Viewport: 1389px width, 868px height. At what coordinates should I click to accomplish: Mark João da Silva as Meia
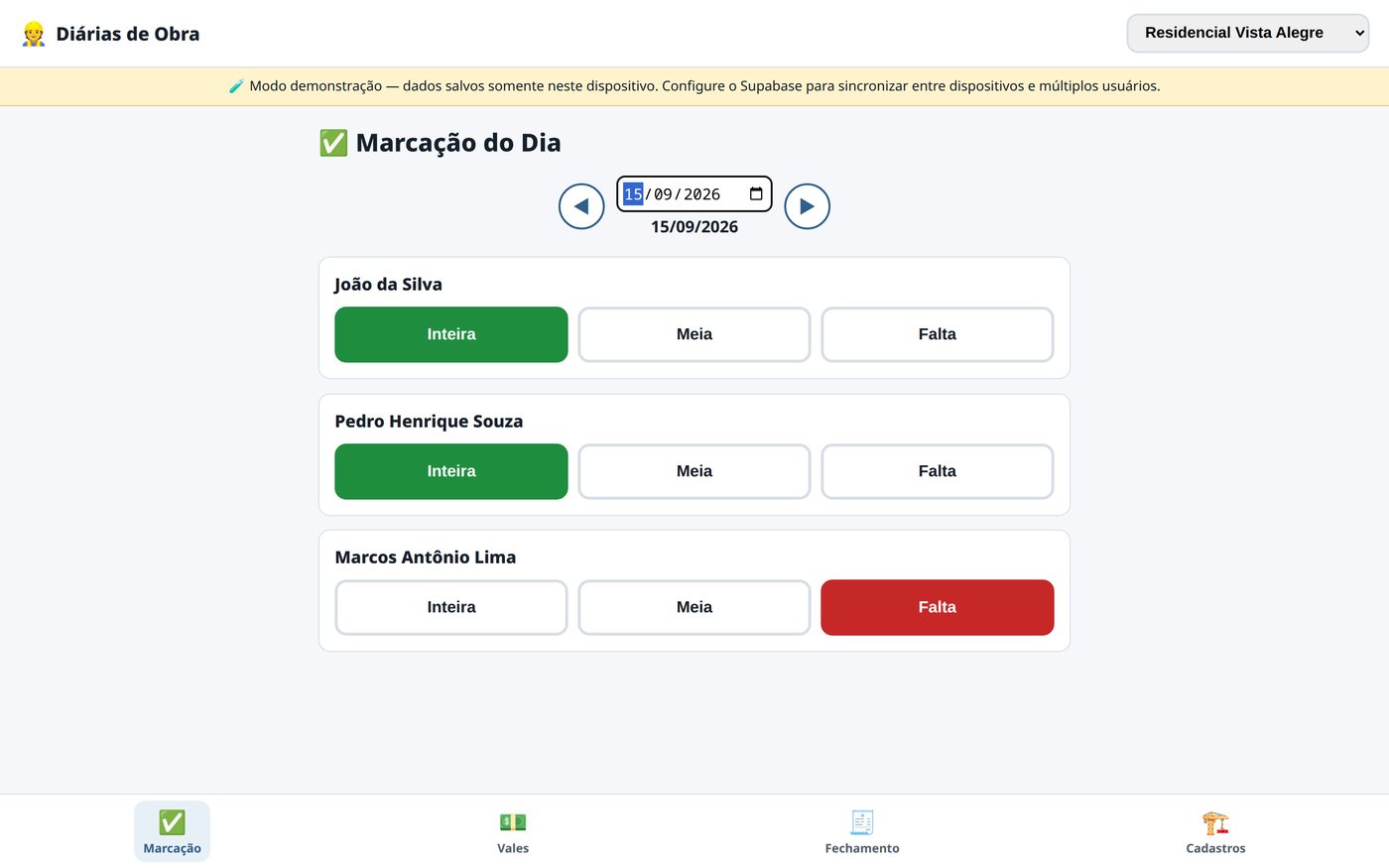point(694,334)
